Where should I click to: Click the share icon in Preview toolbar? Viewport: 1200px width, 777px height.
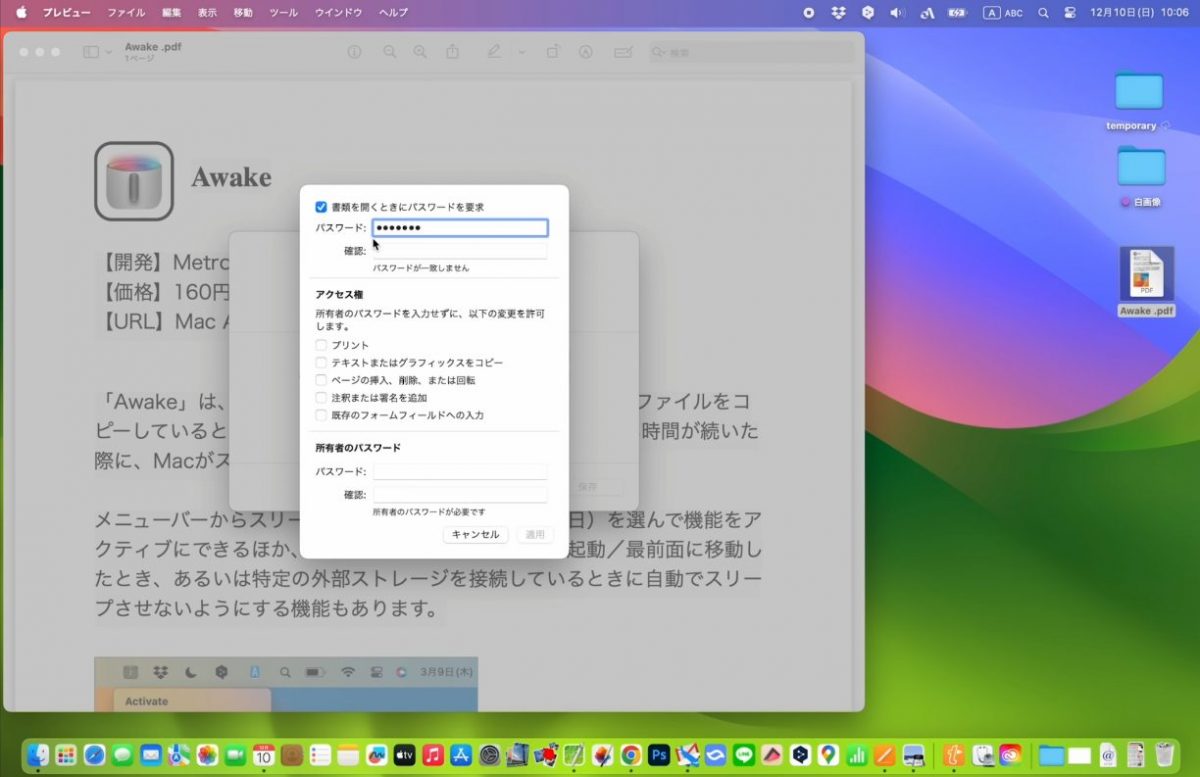click(453, 52)
